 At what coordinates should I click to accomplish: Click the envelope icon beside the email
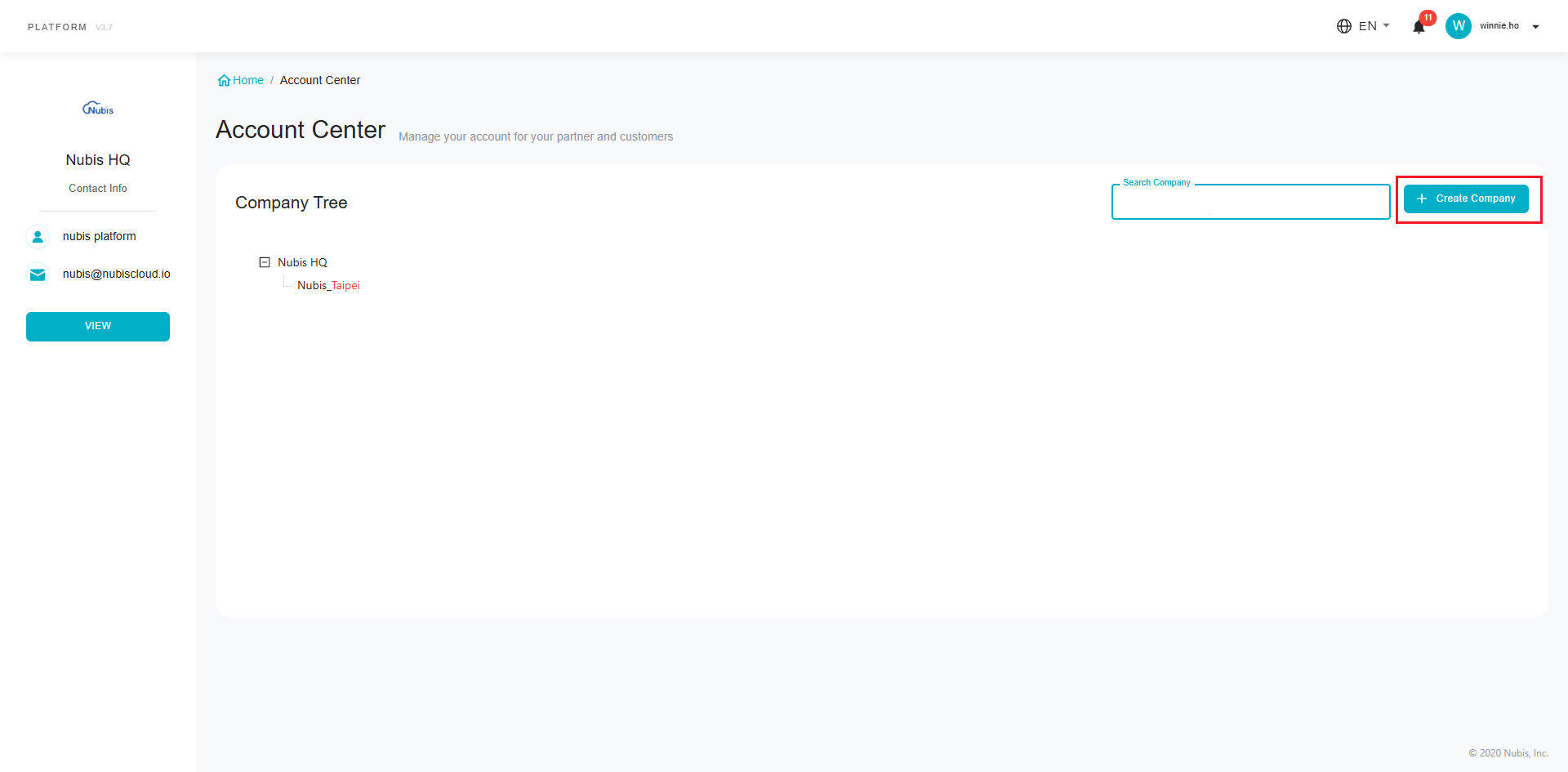click(38, 274)
